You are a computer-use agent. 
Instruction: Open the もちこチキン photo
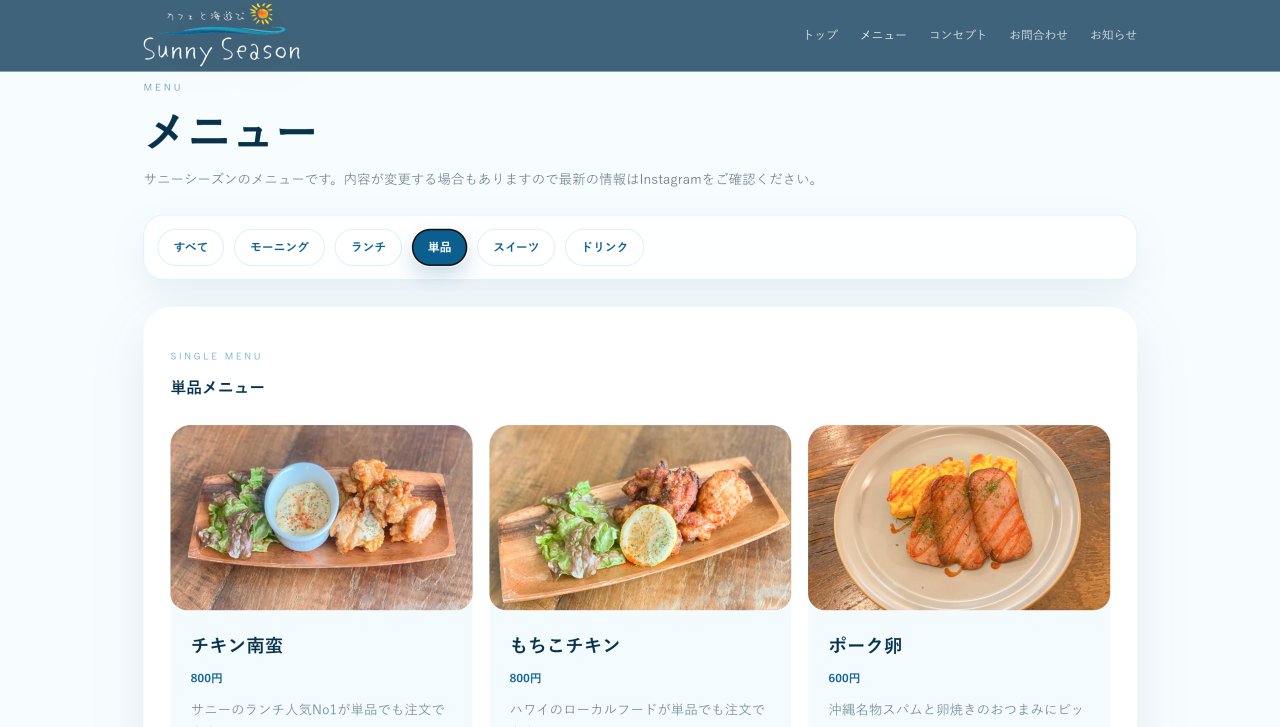point(640,518)
